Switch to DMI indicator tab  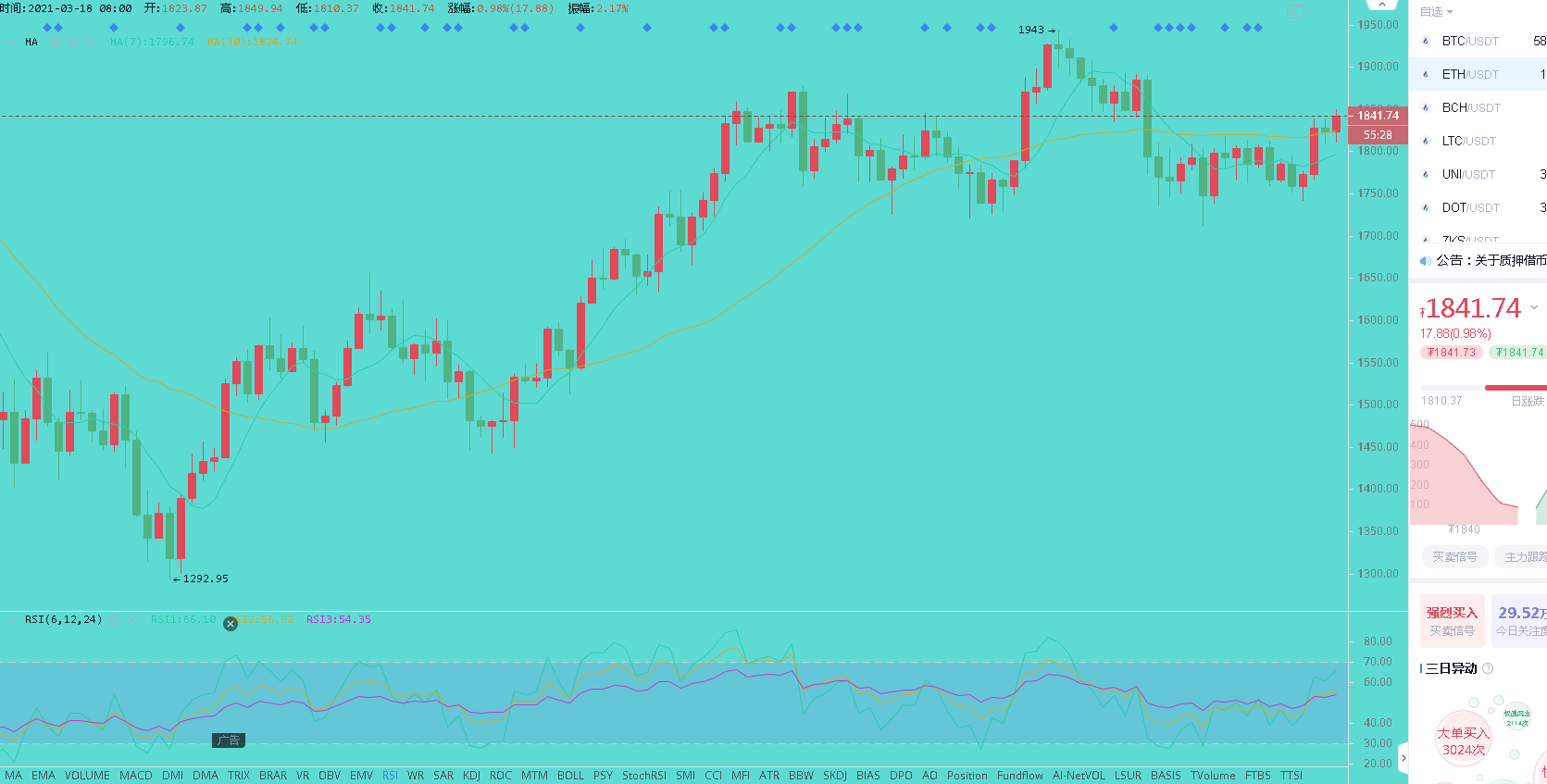point(172,776)
